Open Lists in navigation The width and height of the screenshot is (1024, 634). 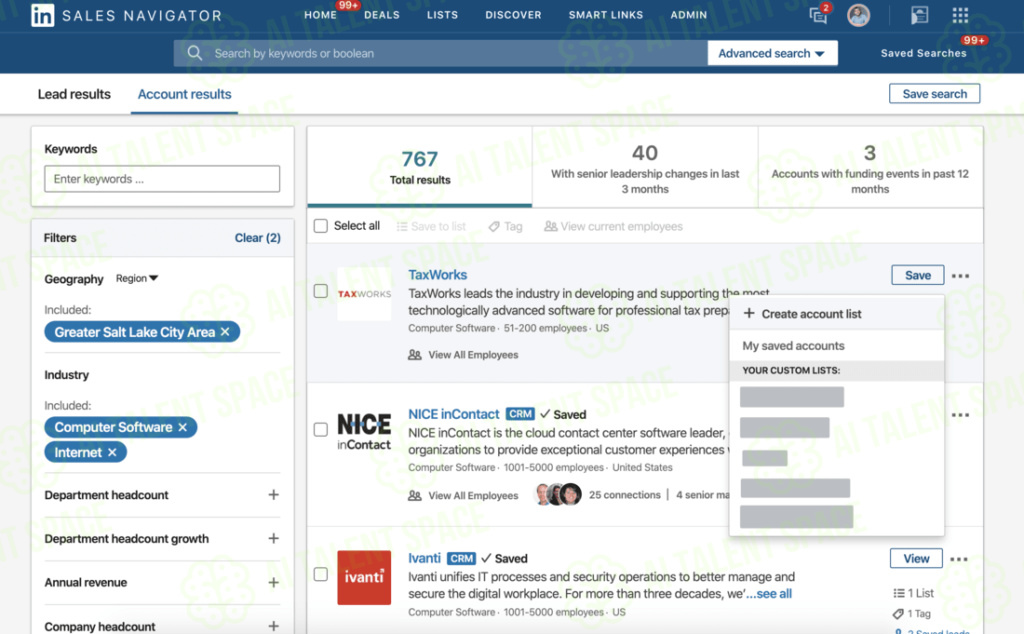coord(442,15)
